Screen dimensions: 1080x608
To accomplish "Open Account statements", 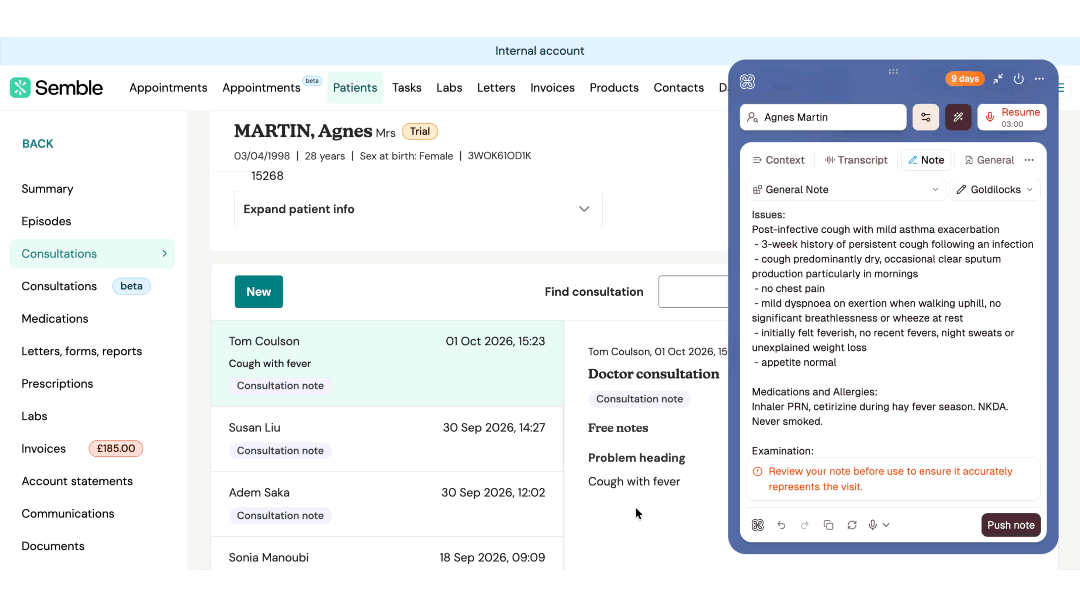I will [77, 481].
